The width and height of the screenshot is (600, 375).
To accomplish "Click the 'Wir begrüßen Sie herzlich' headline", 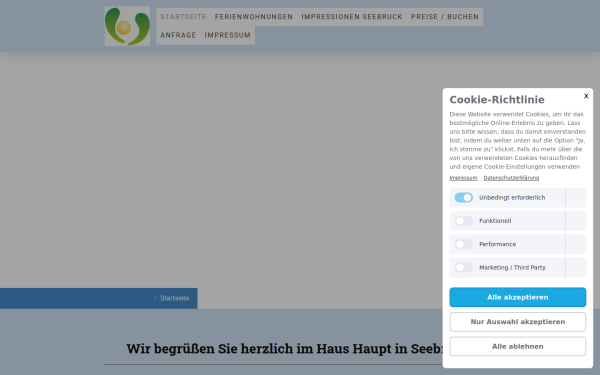I will coord(284,349).
